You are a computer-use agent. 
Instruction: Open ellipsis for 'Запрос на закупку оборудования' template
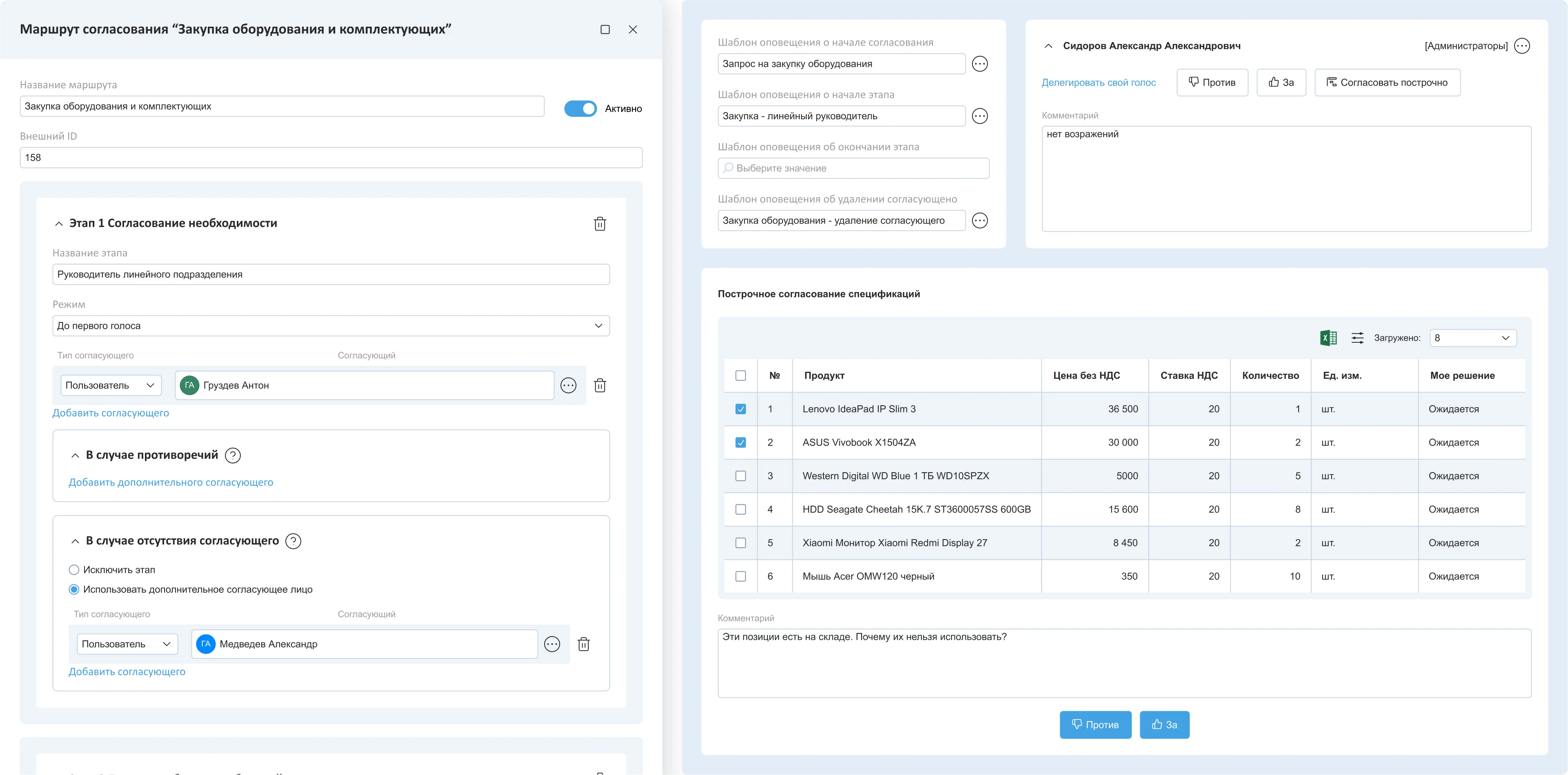[979, 64]
